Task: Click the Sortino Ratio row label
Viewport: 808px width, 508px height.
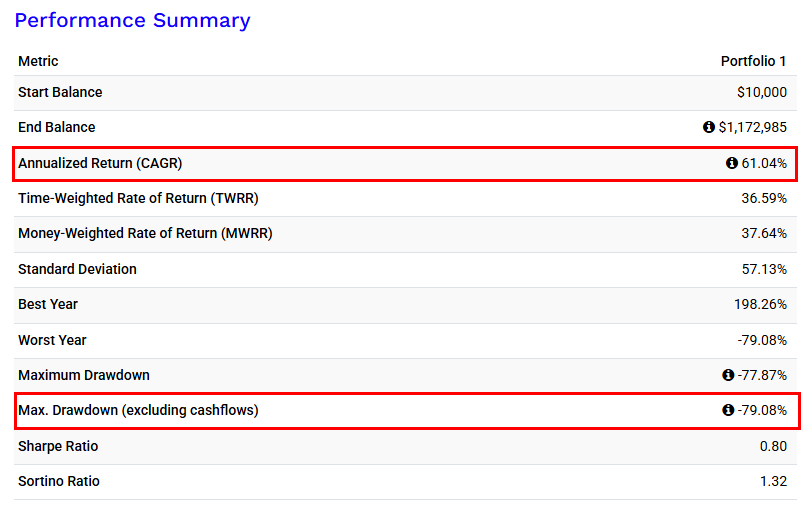Action: [x=59, y=482]
